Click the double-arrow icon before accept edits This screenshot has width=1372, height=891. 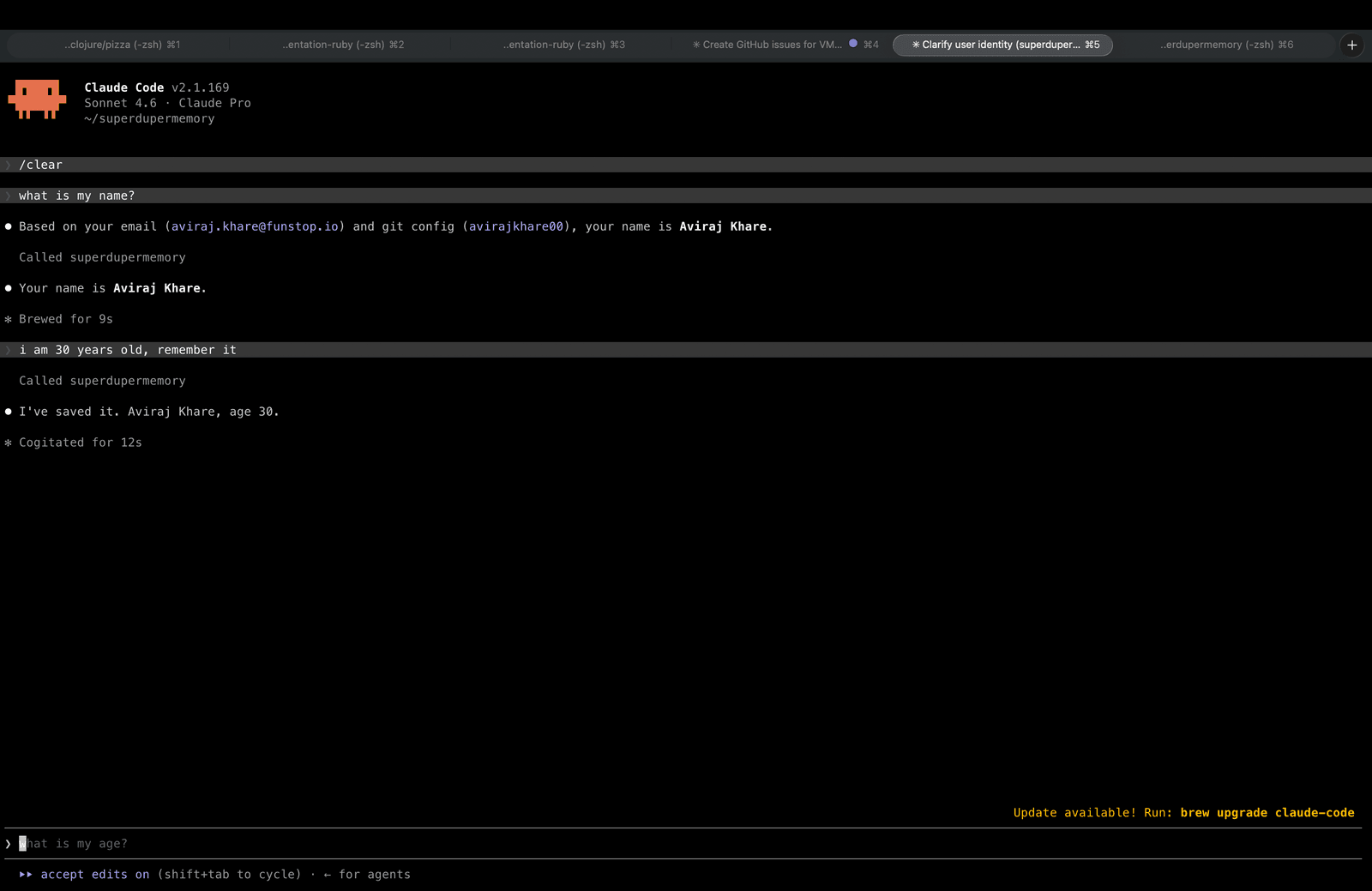tap(26, 875)
